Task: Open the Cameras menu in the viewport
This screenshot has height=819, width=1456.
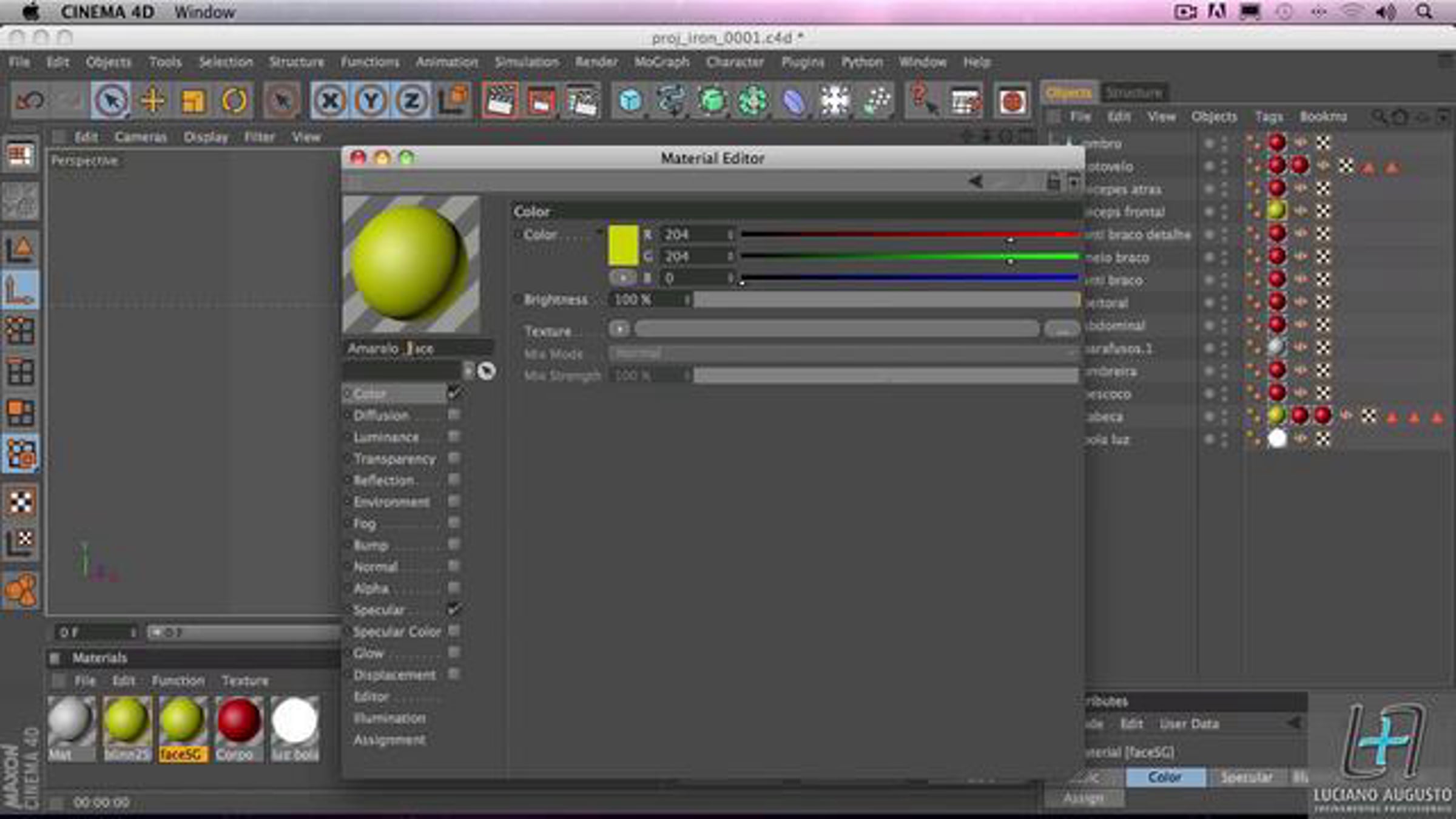Action: tap(141, 138)
